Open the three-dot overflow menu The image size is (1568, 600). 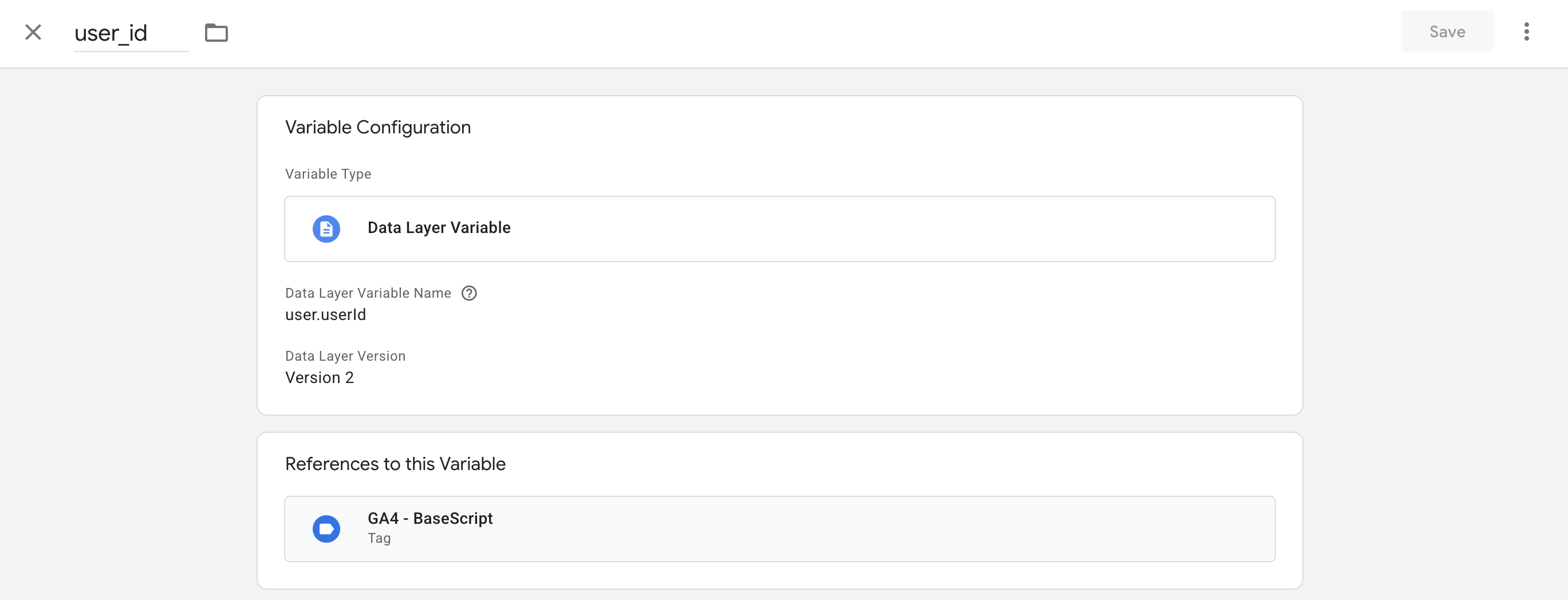1527,32
